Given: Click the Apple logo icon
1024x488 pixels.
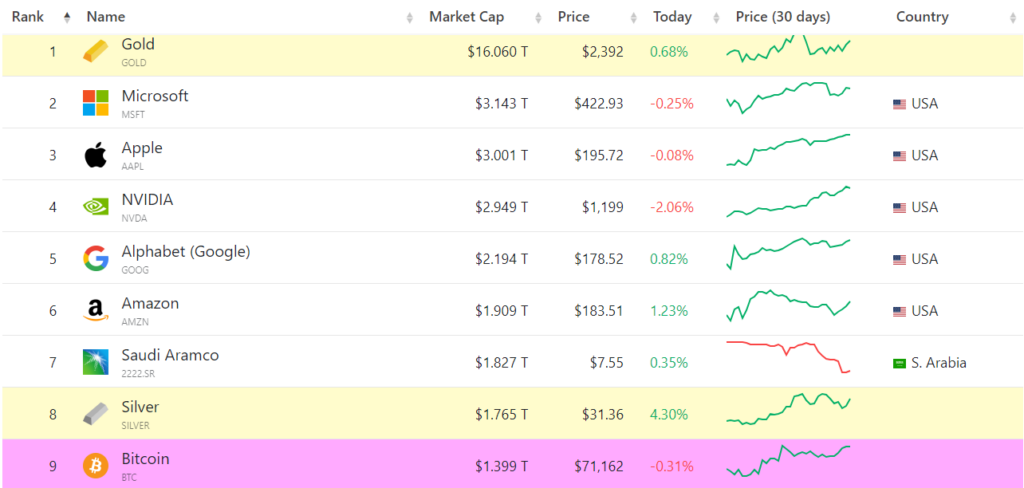Looking at the screenshot, I should pyautogui.click(x=96, y=155).
